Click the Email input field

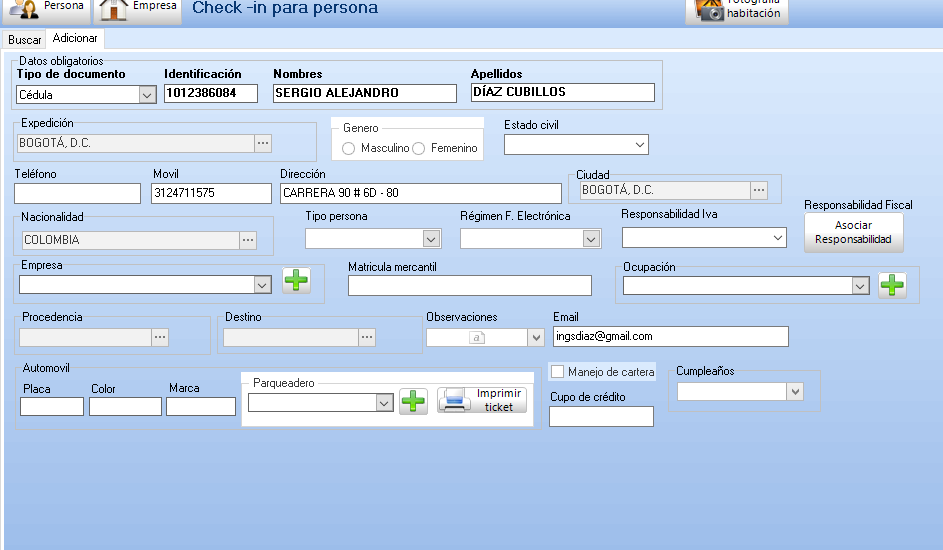[670, 337]
